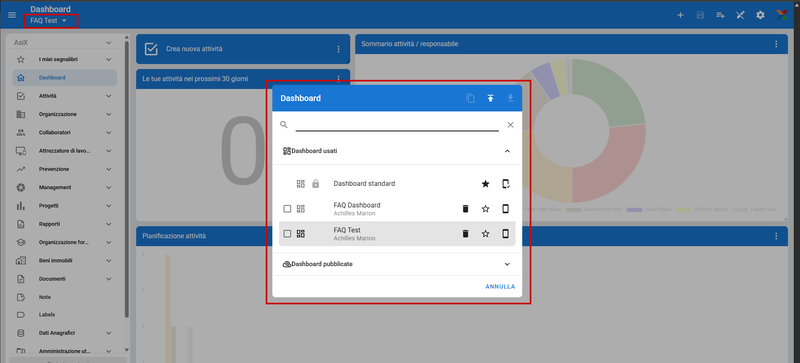Click the dashboard grid icon of FAQ Test row
800x363 pixels.
(x=301, y=234)
